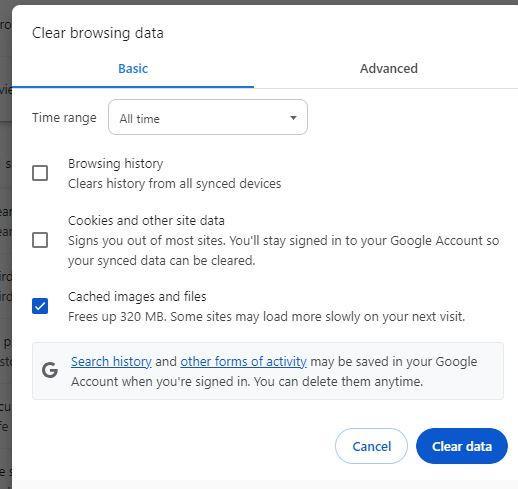Open the Search history link

pos(111,362)
